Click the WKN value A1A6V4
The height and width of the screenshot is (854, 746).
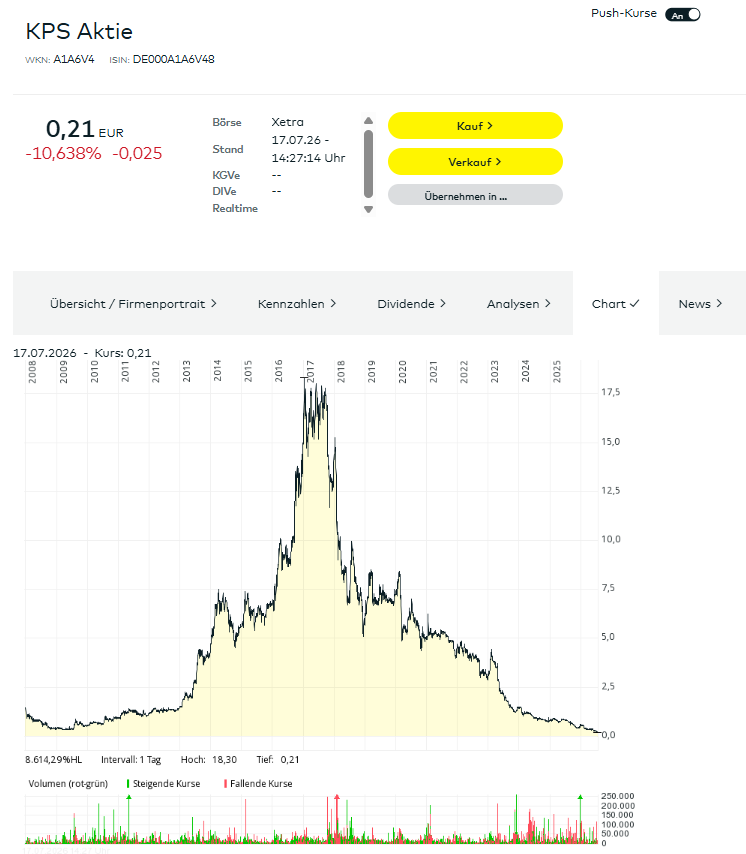(x=74, y=59)
